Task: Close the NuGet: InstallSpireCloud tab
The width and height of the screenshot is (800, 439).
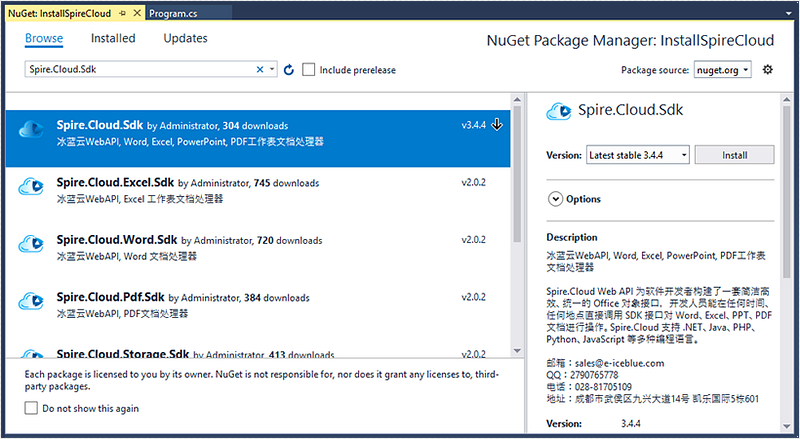Action: [x=137, y=13]
